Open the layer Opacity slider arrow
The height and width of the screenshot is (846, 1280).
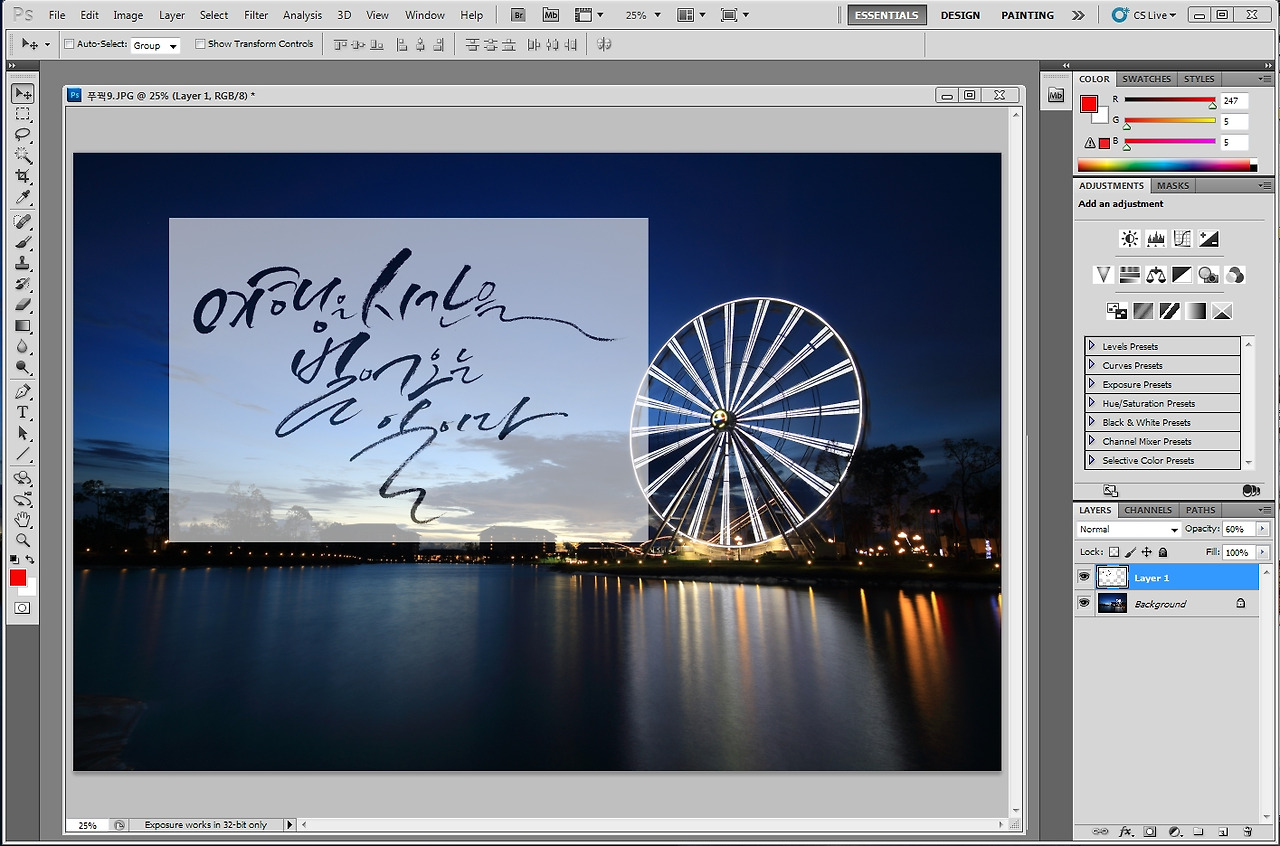click(1262, 529)
